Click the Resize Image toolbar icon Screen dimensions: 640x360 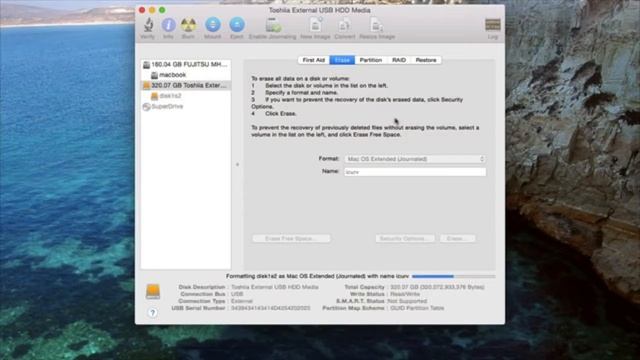pyautogui.click(x=376, y=25)
